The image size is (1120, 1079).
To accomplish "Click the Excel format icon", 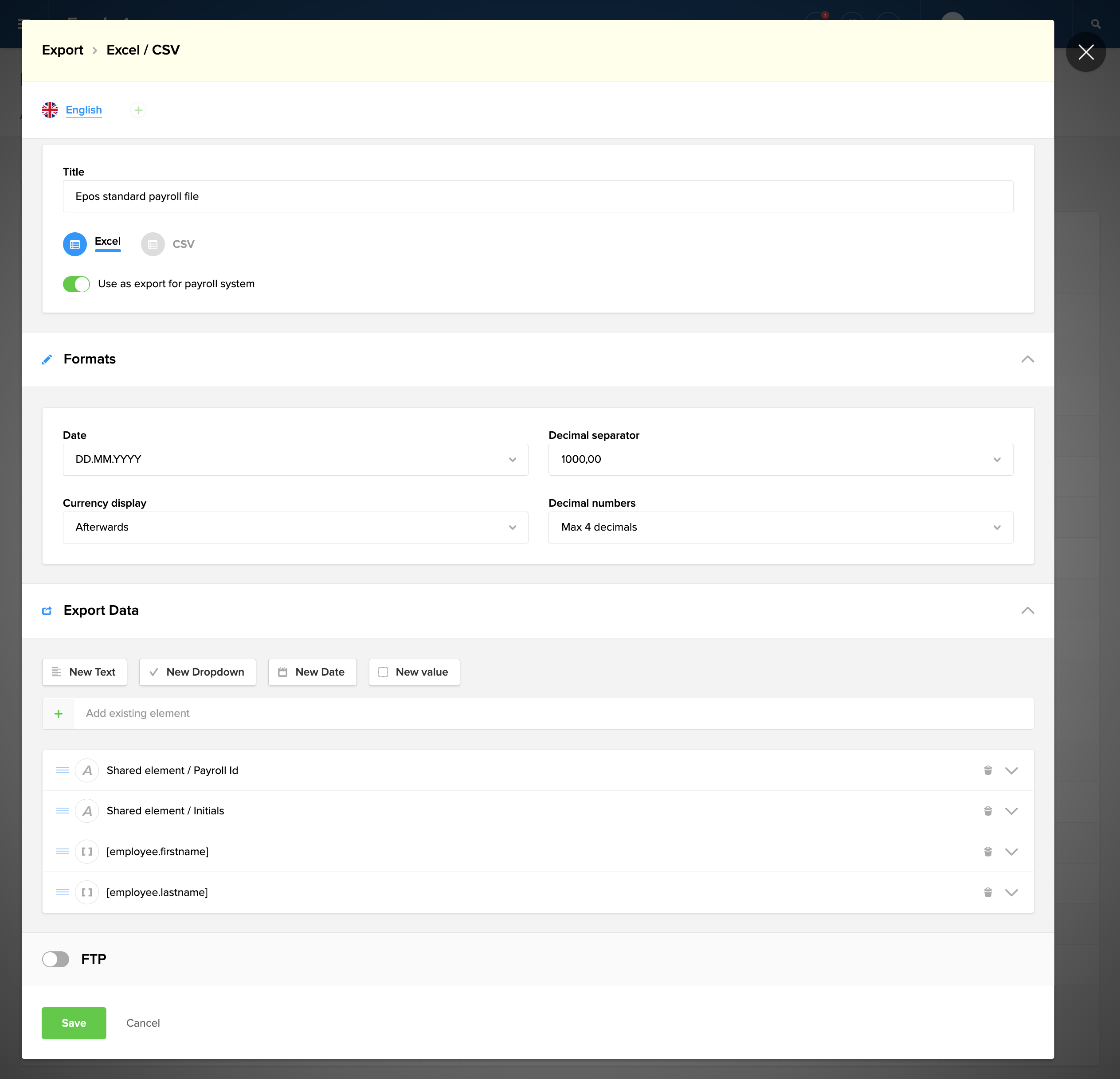I will [75, 244].
